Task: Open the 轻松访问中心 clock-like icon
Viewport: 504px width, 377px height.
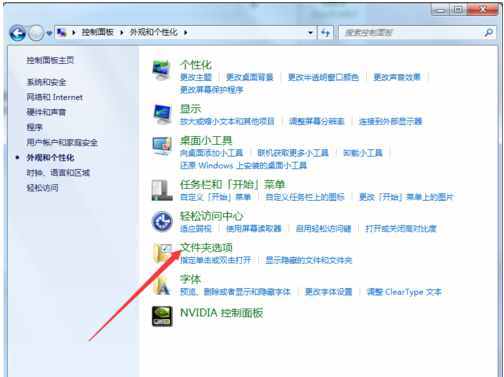Action: 162,221
